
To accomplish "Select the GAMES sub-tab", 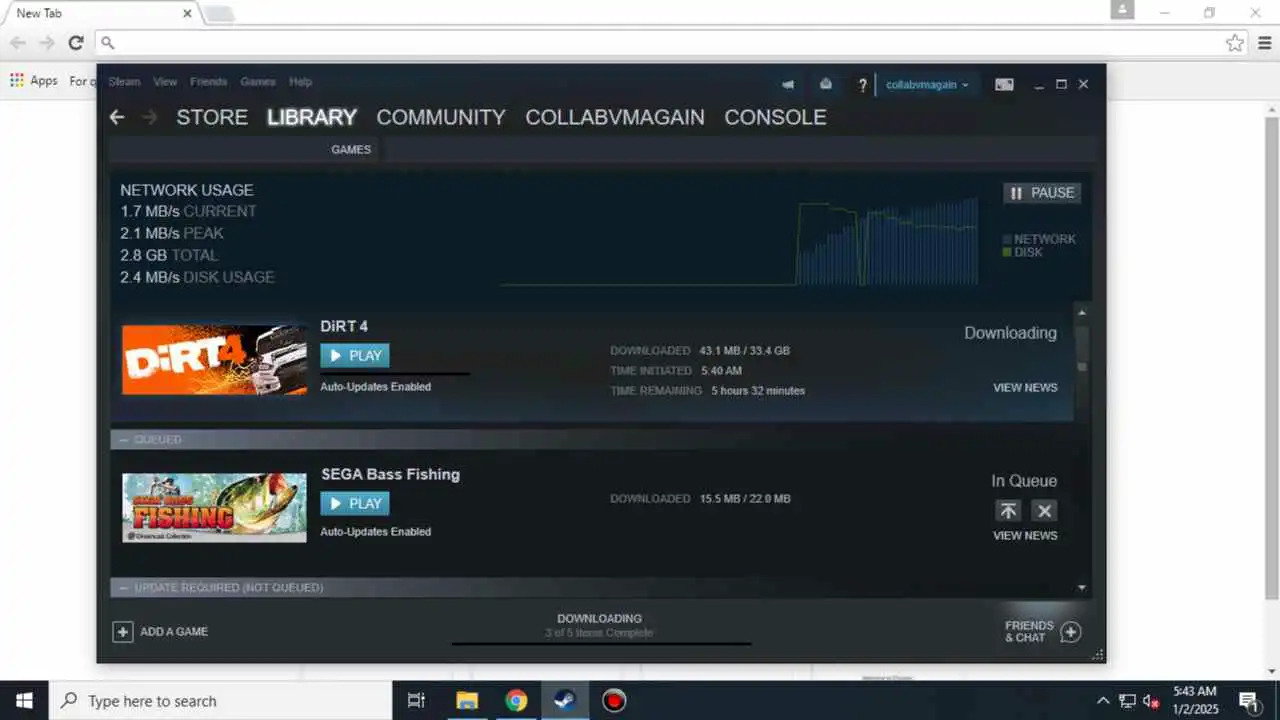I will click(x=351, y=149).
